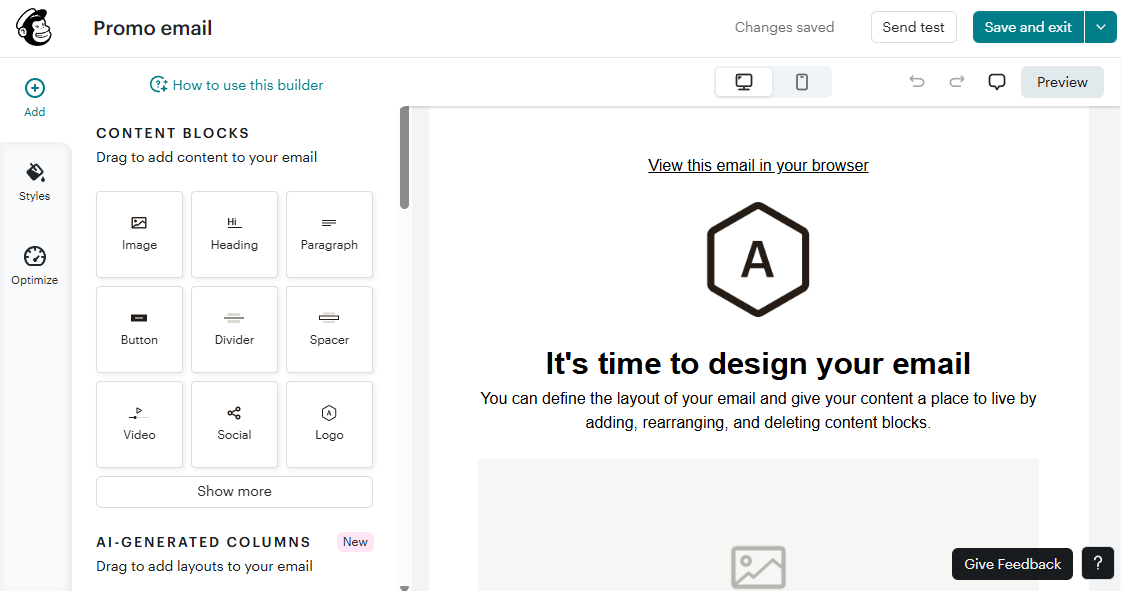Select the Button content block
Screen dimensions: 1122x591
[x=139, y=329]
